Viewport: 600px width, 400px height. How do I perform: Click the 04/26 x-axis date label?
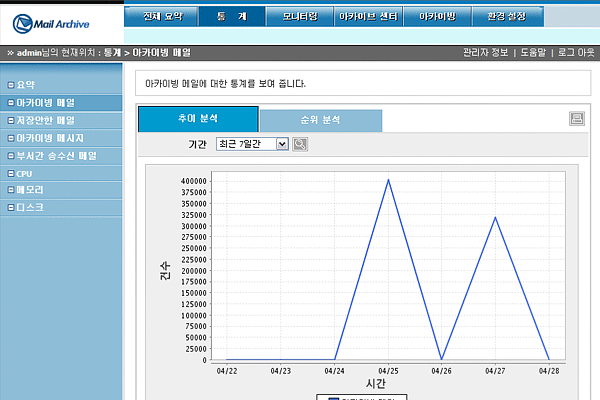pos(442,371)
